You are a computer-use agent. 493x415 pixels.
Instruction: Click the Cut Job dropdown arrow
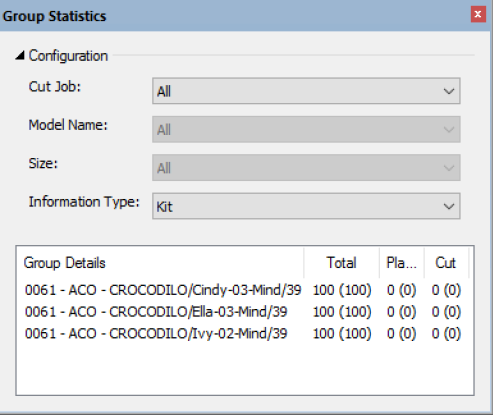point(449,91)
